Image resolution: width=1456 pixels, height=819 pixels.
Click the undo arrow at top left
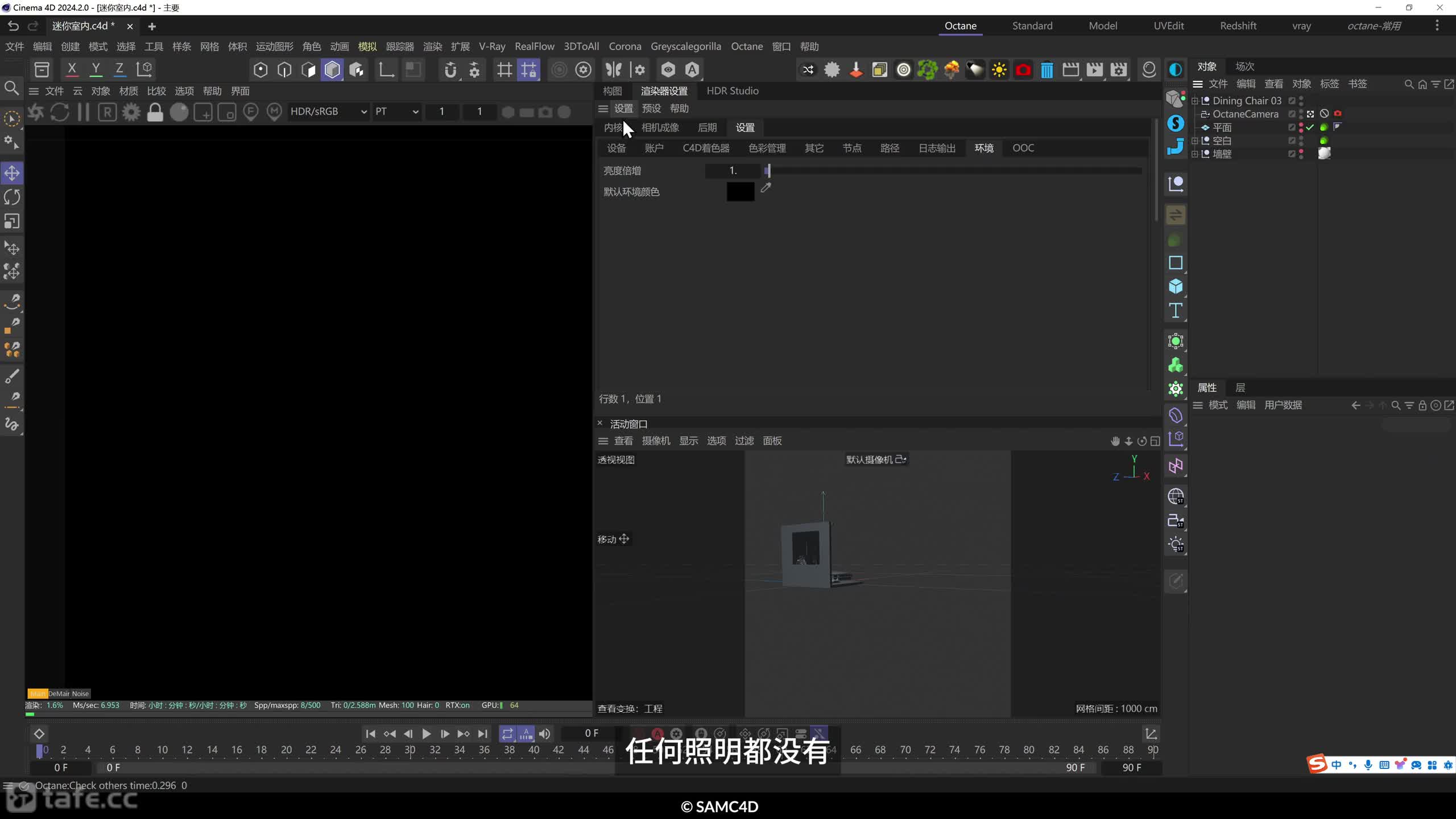coord(13,26)
